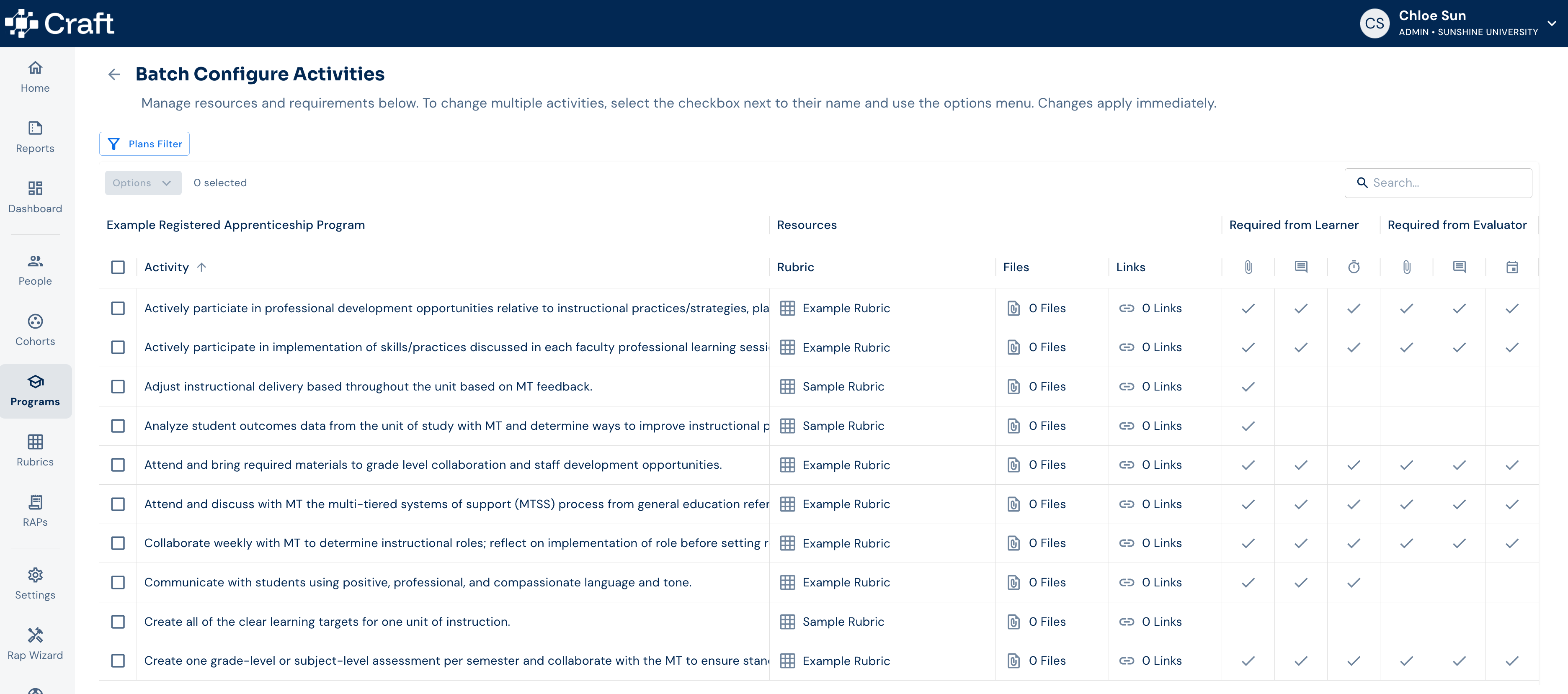The image size is (1568, 694).
Task: Check the 'Attend and bring required materials' row
Action: (x=118, y=465)
